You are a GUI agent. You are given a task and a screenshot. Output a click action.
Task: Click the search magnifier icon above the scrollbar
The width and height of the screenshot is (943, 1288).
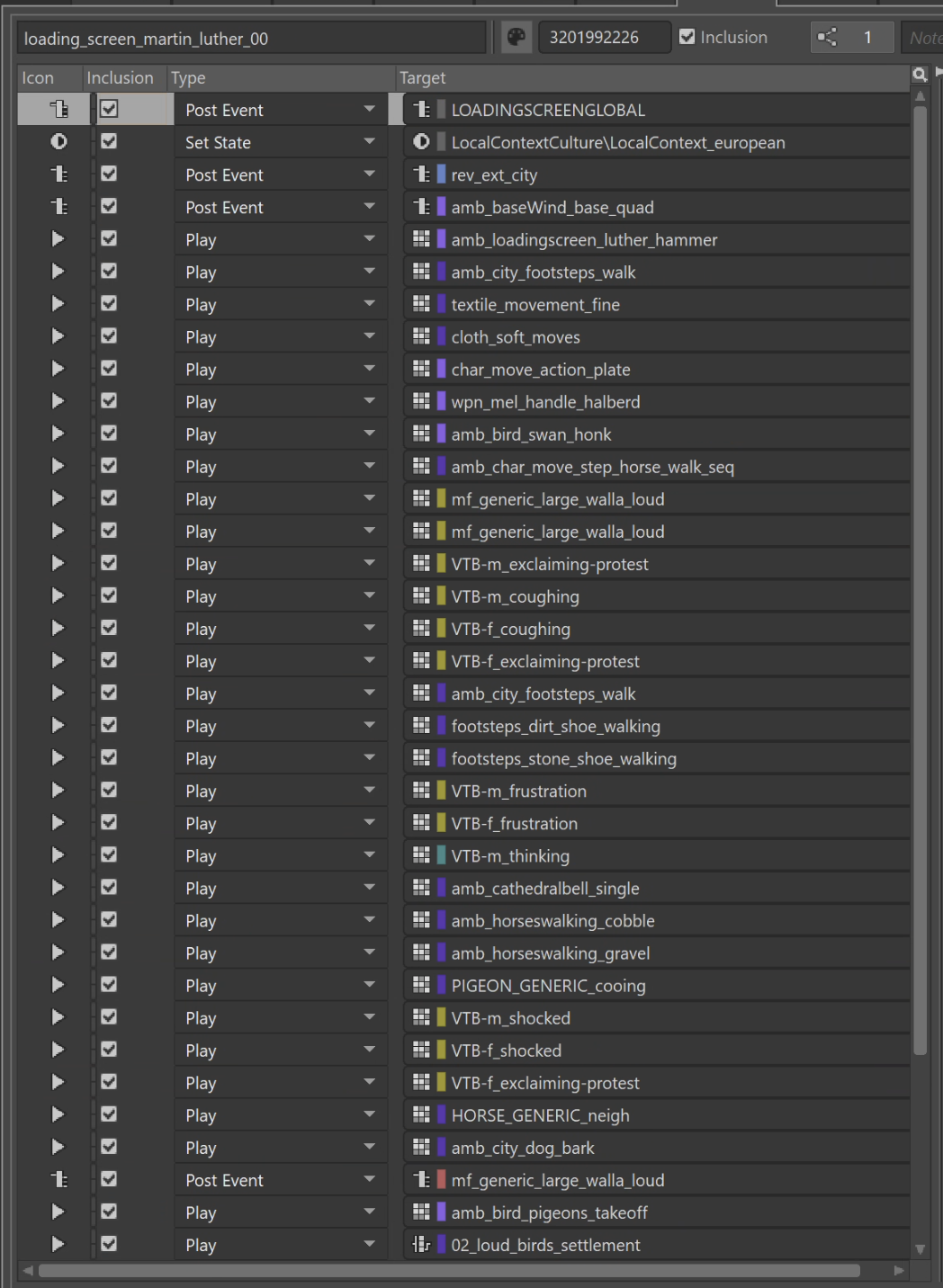[x=920, y=76]
